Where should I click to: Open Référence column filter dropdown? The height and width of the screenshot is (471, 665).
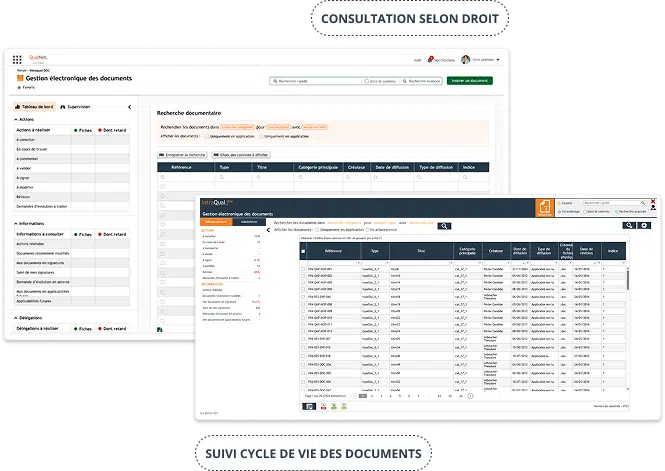[x=358, y=263]
